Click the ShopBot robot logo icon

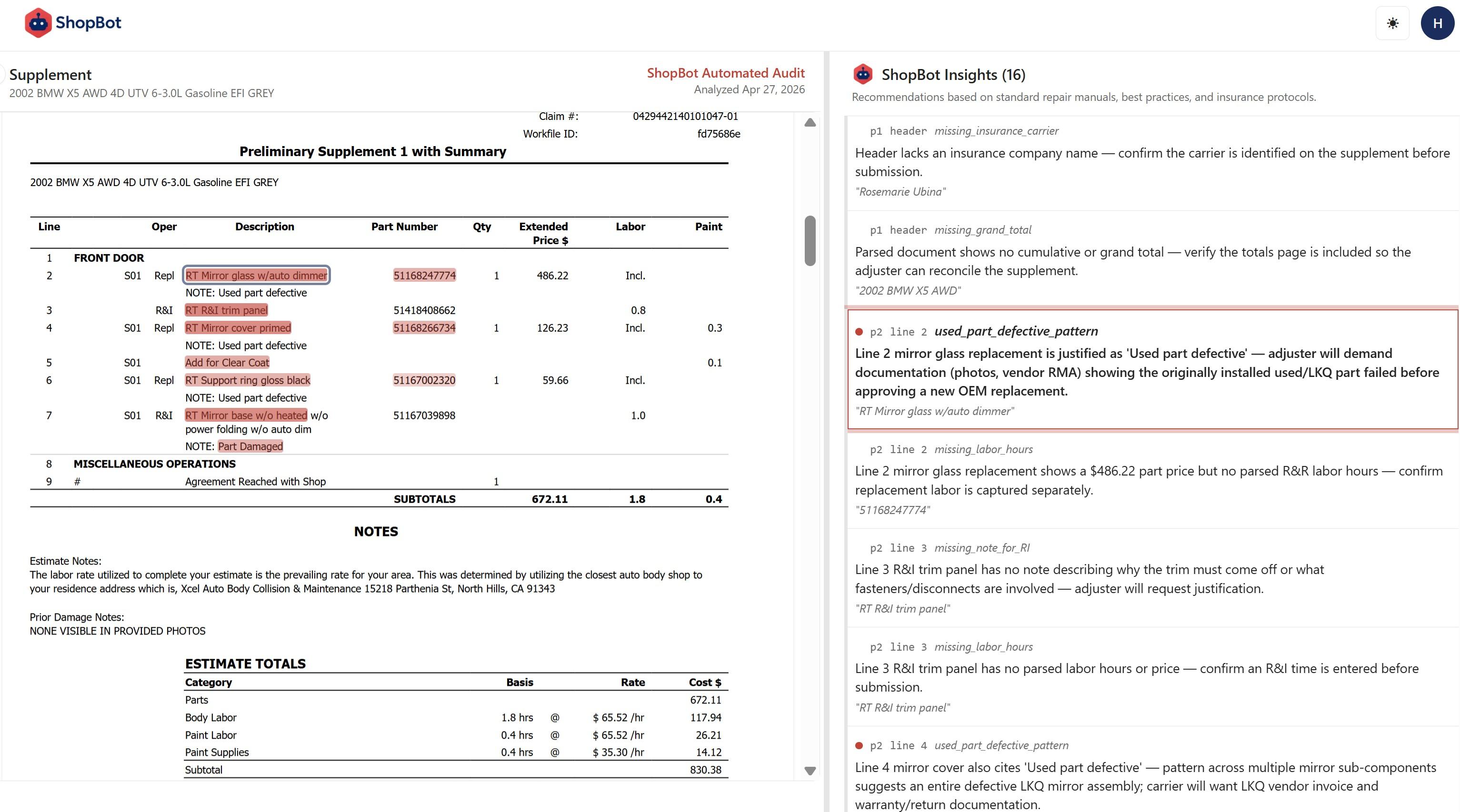coord(38,23)
